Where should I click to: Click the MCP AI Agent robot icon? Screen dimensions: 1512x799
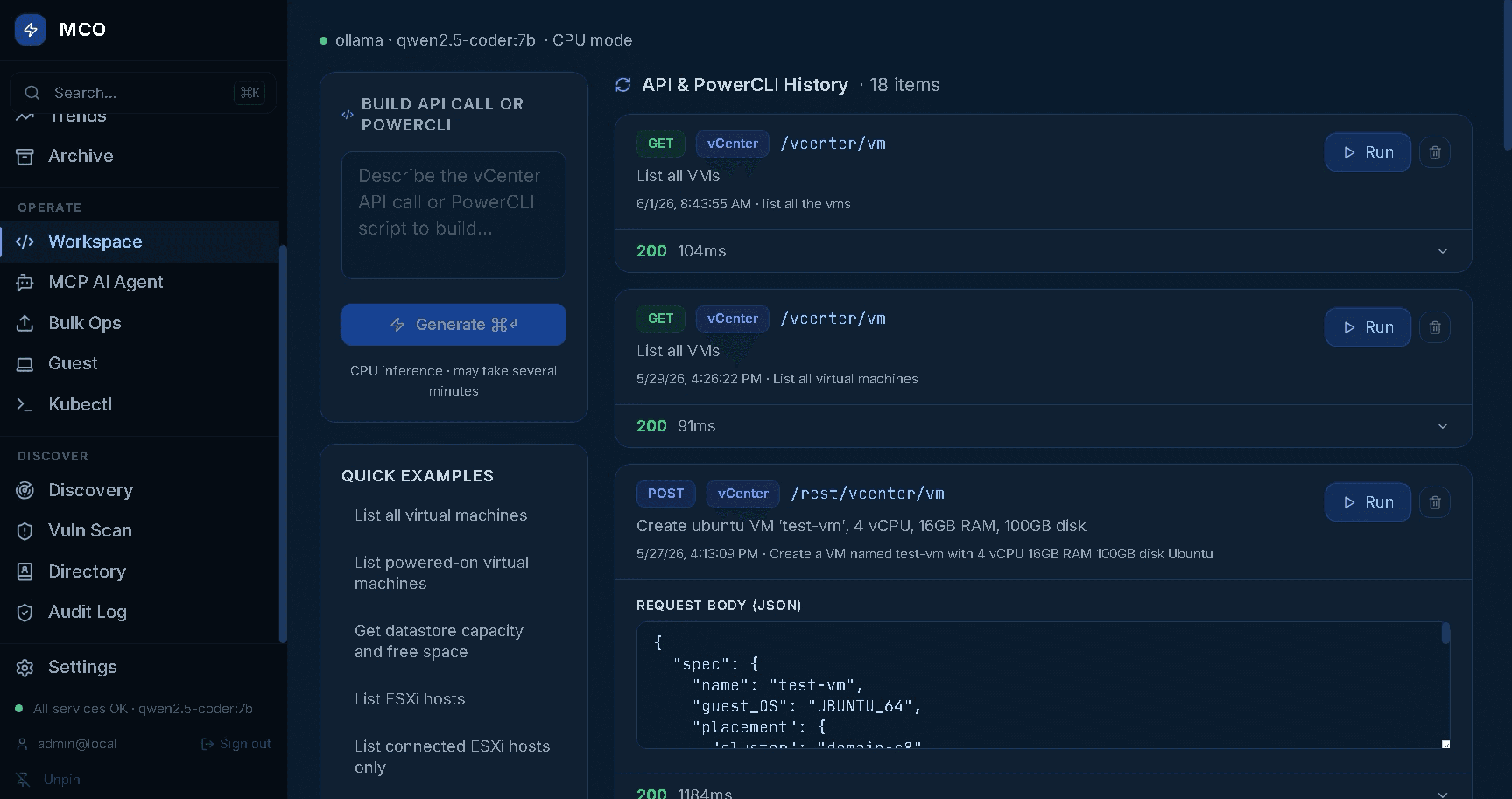tap(25, 282)
